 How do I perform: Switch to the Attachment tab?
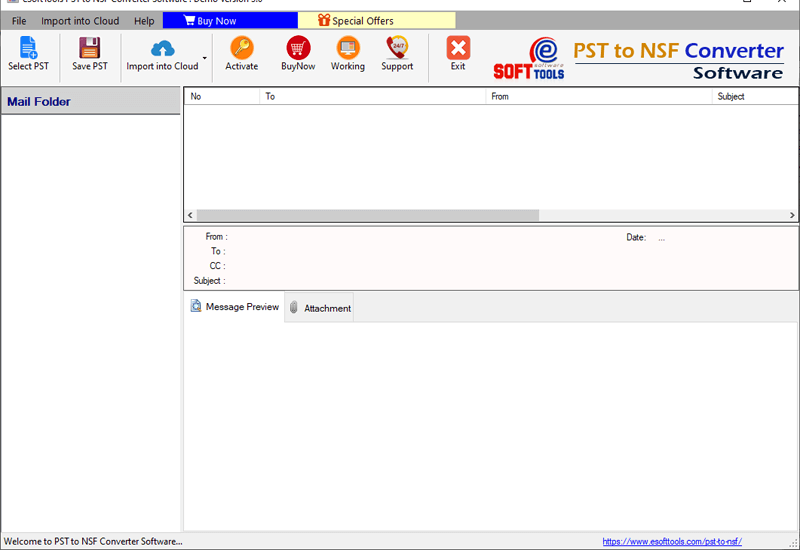coord(319,308)
